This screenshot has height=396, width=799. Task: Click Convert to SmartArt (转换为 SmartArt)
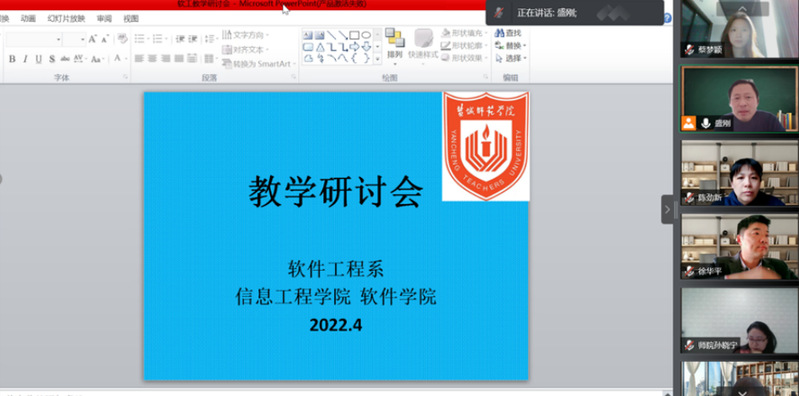256,64
